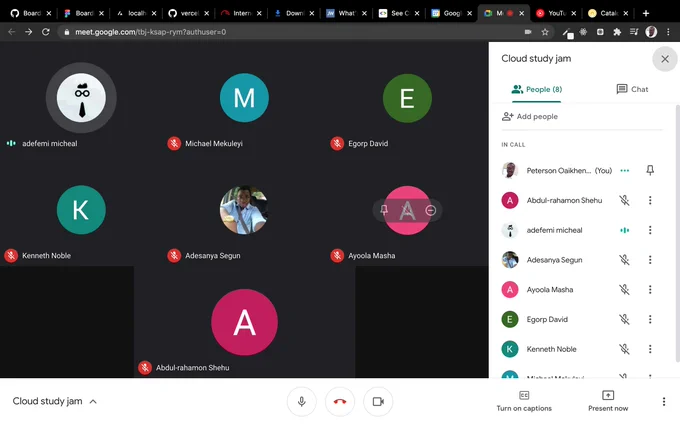The image size is (680, 425).
Task: Leave the call with the red hang-up button
Action: point(340,402)
